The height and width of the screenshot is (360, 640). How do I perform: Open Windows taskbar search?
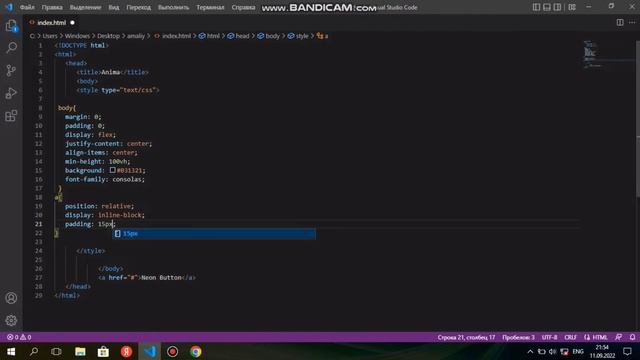pyautogui.click(x=34, y=351)
